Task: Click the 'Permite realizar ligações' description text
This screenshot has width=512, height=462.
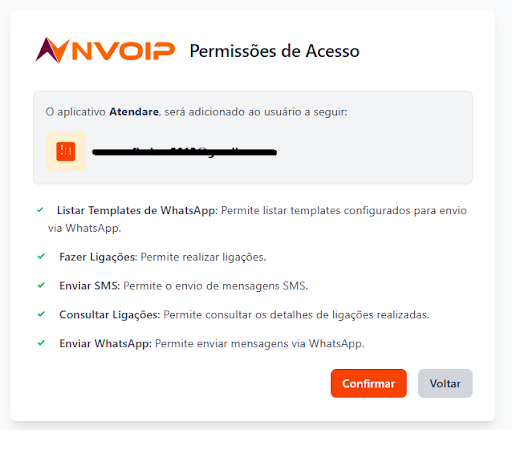Action: pos(203,257)
